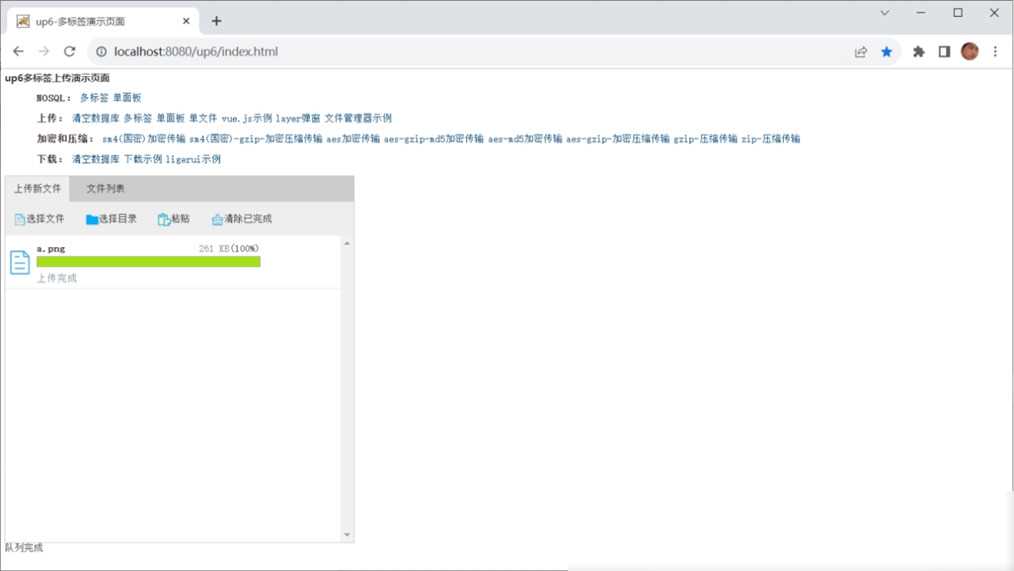Click the site info icon beside localhost URL

click(102, 51)
